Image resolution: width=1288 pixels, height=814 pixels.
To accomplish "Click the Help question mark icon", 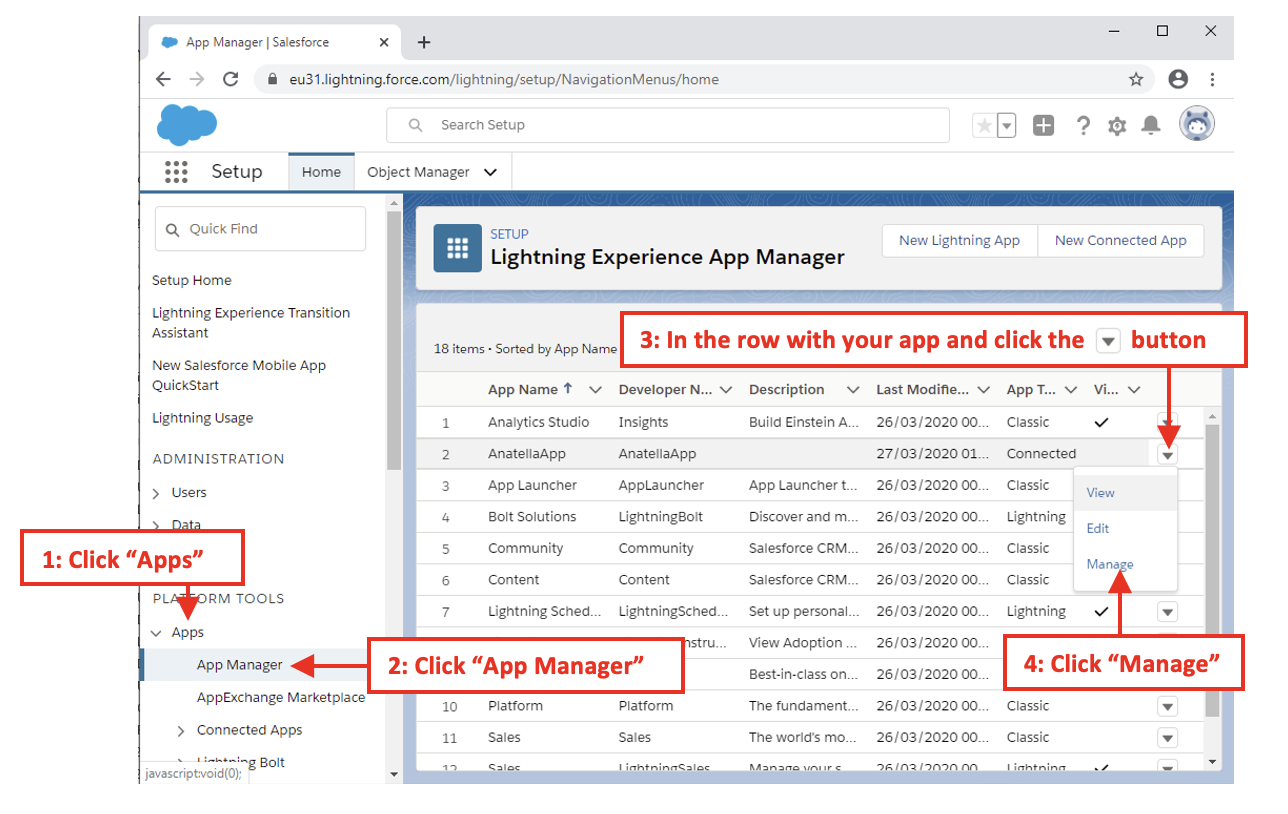I will pyautogui.click(x=1083, y=125).
